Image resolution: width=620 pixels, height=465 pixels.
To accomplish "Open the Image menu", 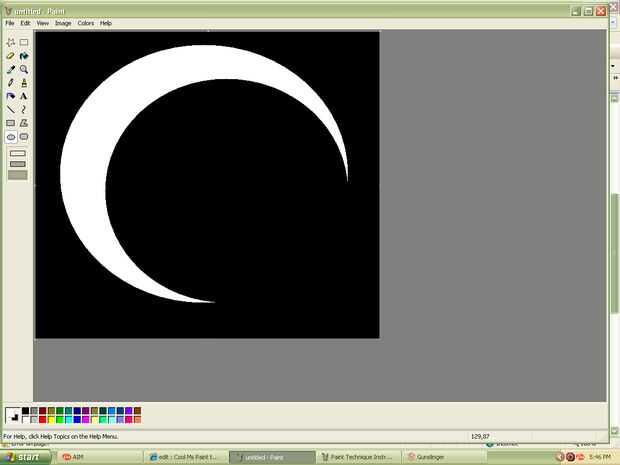I will point(63,23).
